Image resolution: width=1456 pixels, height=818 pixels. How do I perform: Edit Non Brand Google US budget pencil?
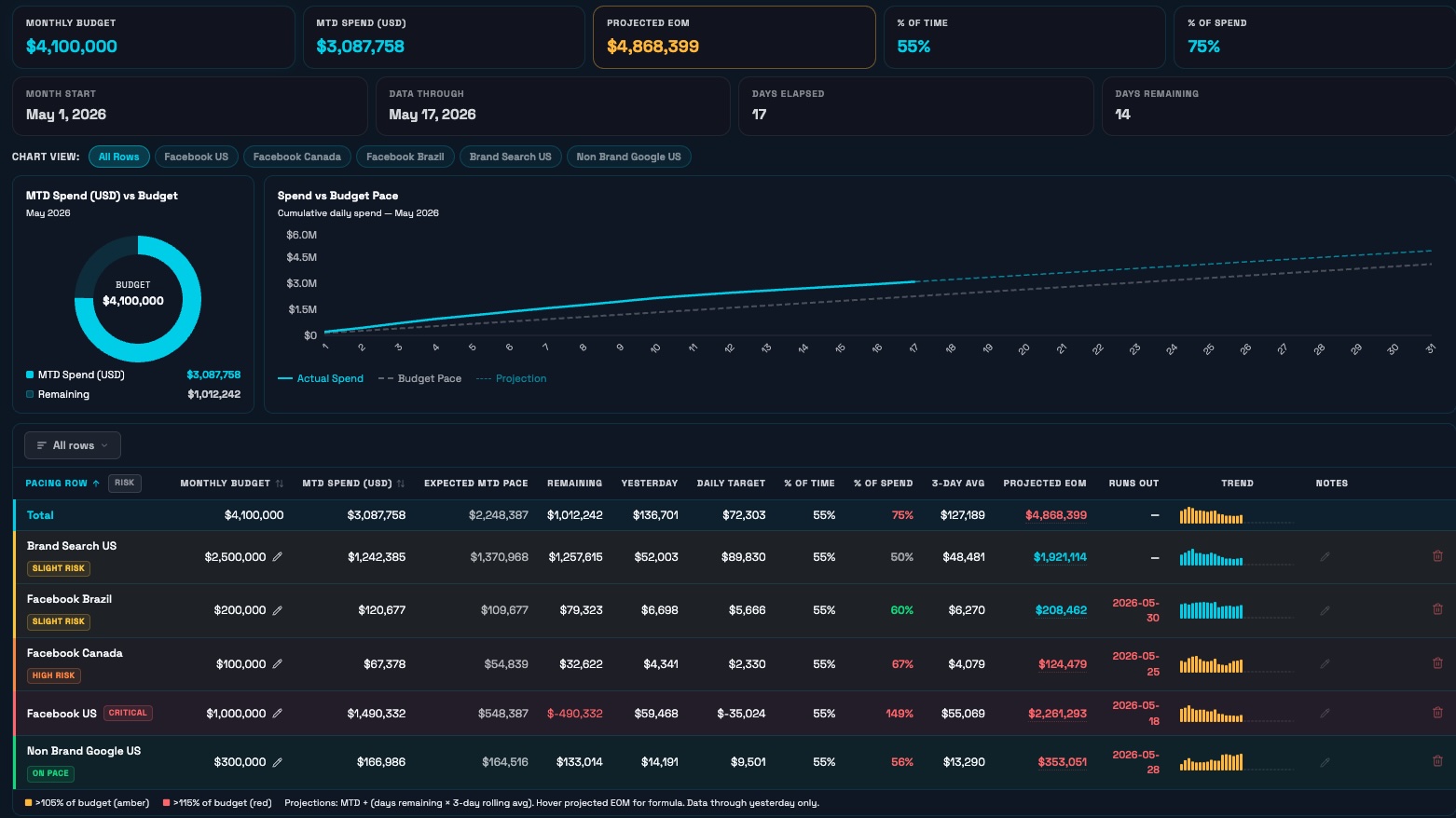point(277,762)
